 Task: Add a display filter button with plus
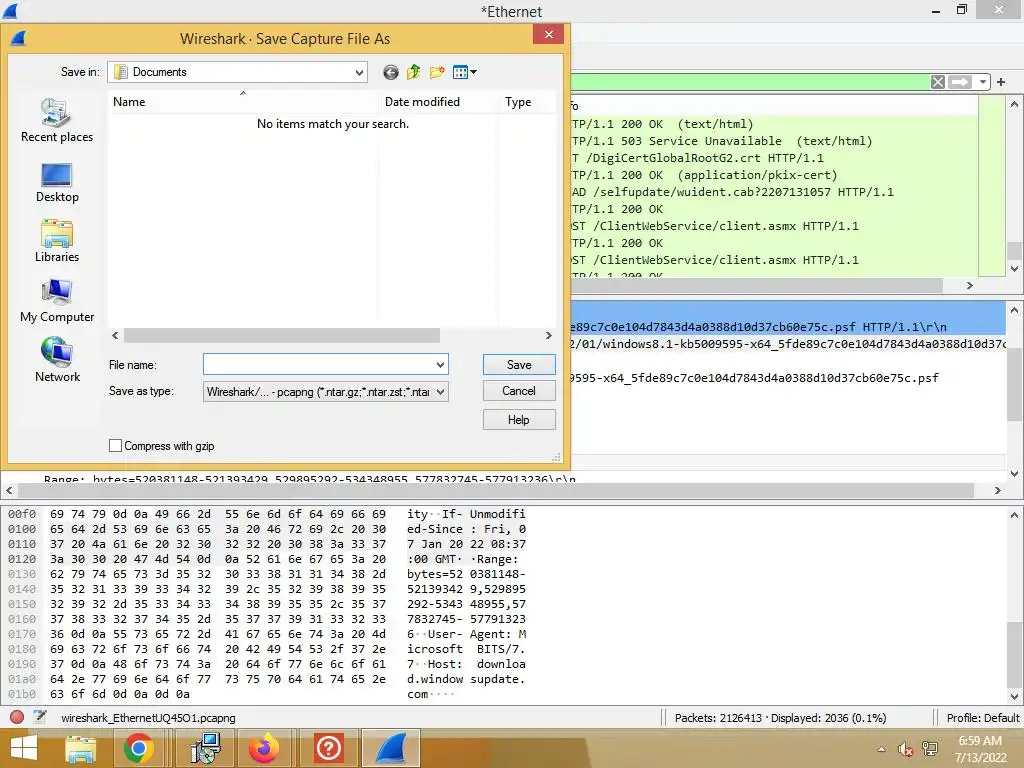(x=1000, y=82)
